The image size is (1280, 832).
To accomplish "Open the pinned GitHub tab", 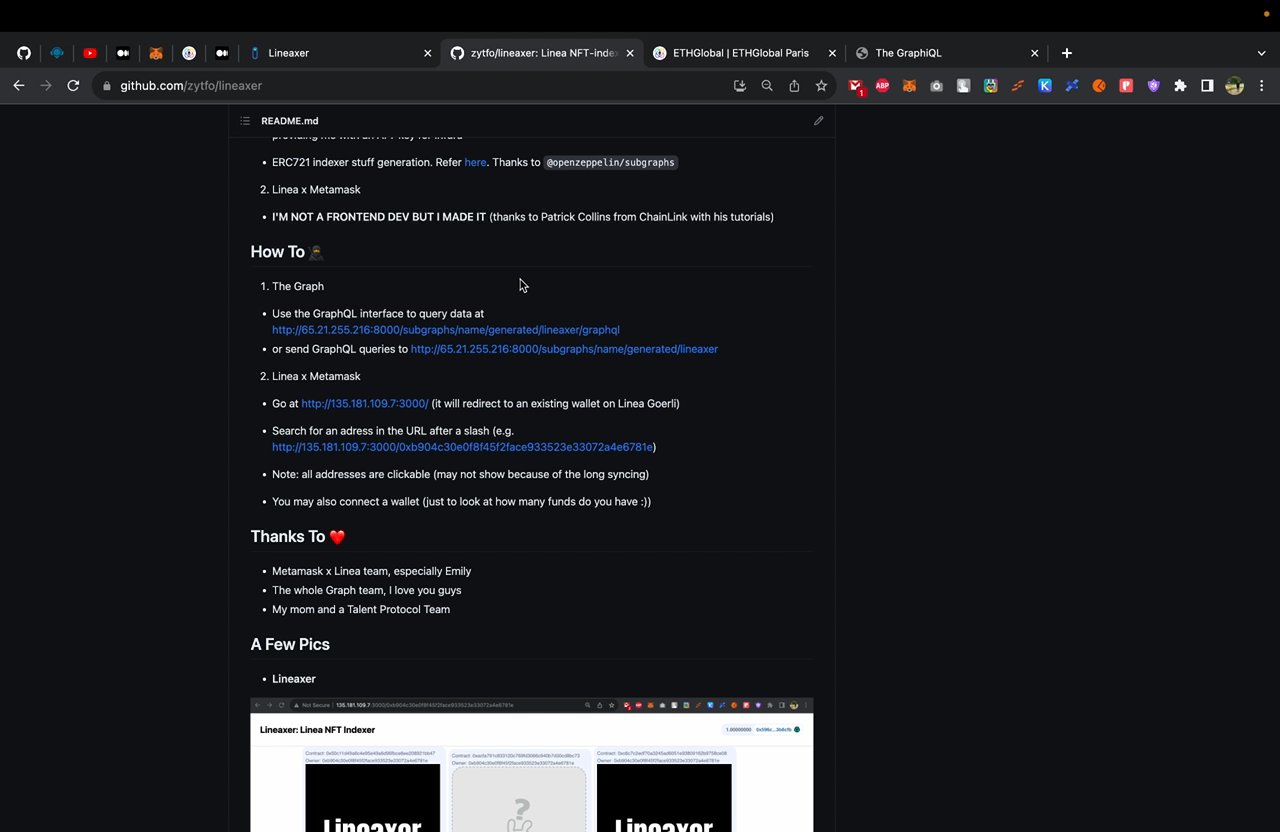I will (24, 53).
